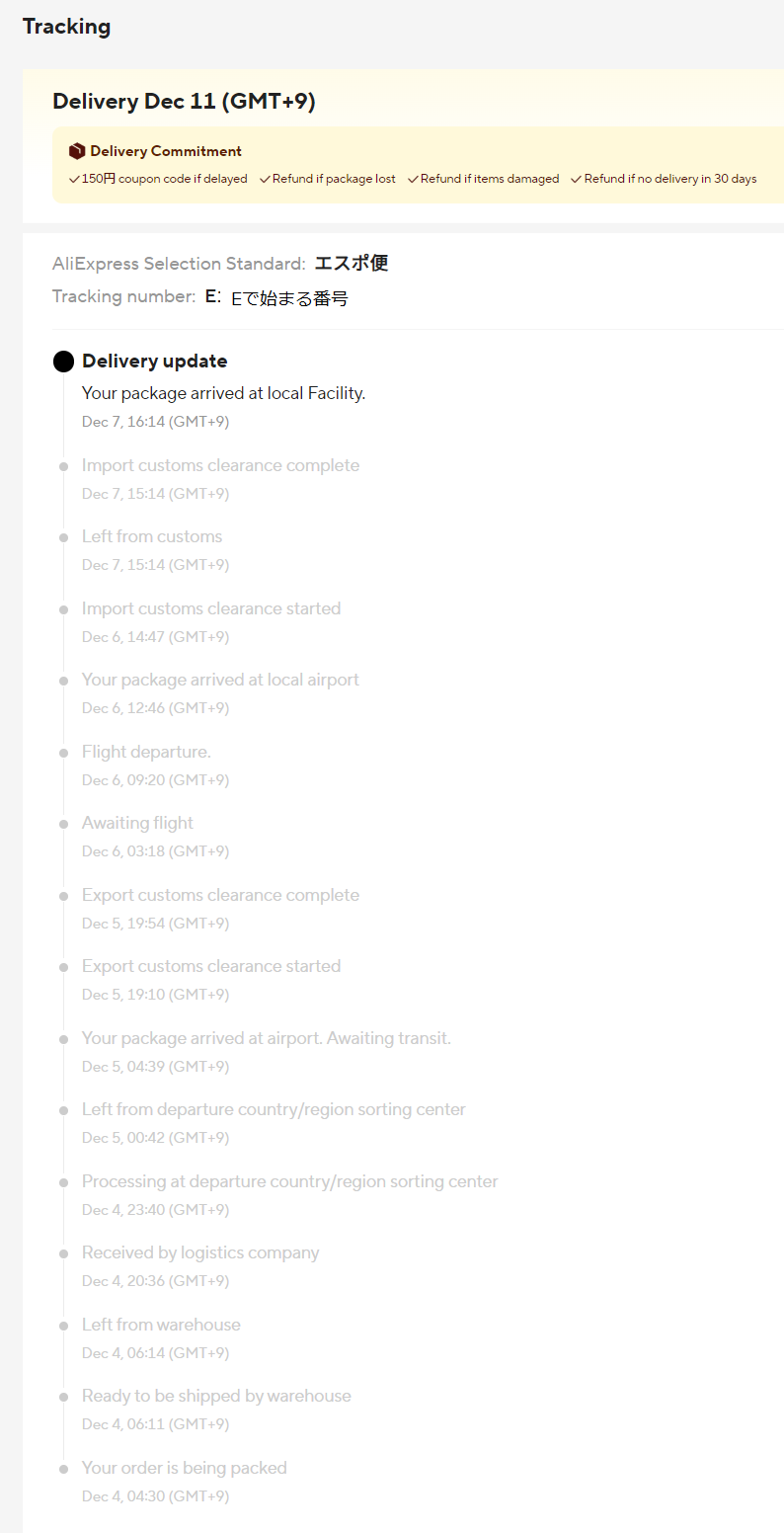The height and width of the screenshot is (1533, 784).
Task: Click the Delivery Dec 11 (GMT+9) heading
Action: pyautogui.click(x=184, y=101)
